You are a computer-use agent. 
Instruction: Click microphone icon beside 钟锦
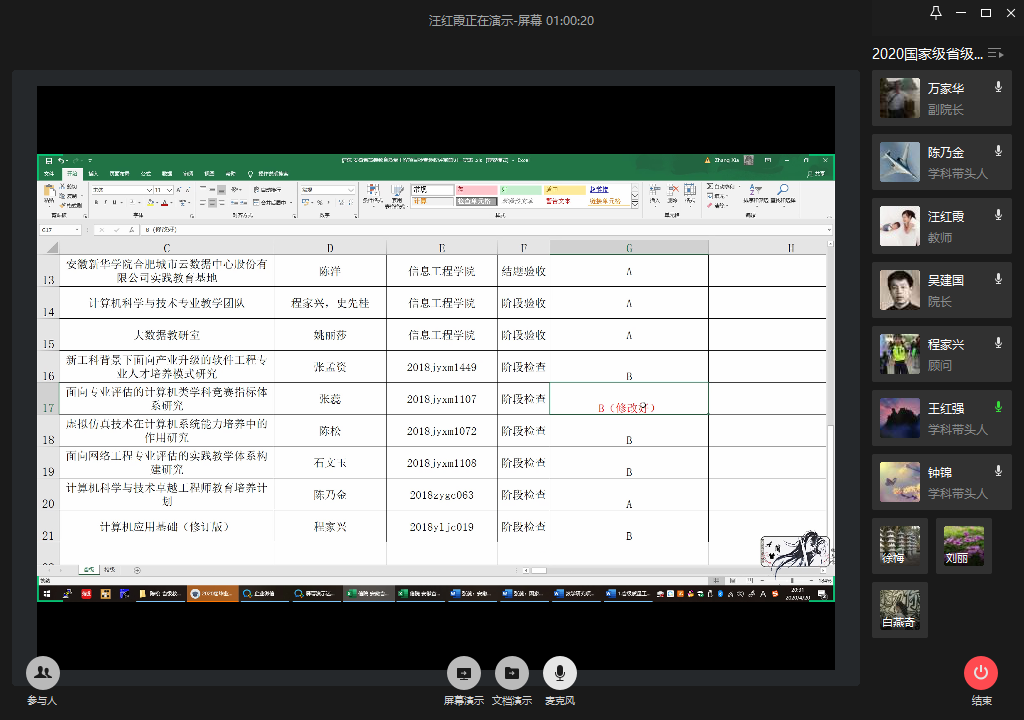coord(998,471)
